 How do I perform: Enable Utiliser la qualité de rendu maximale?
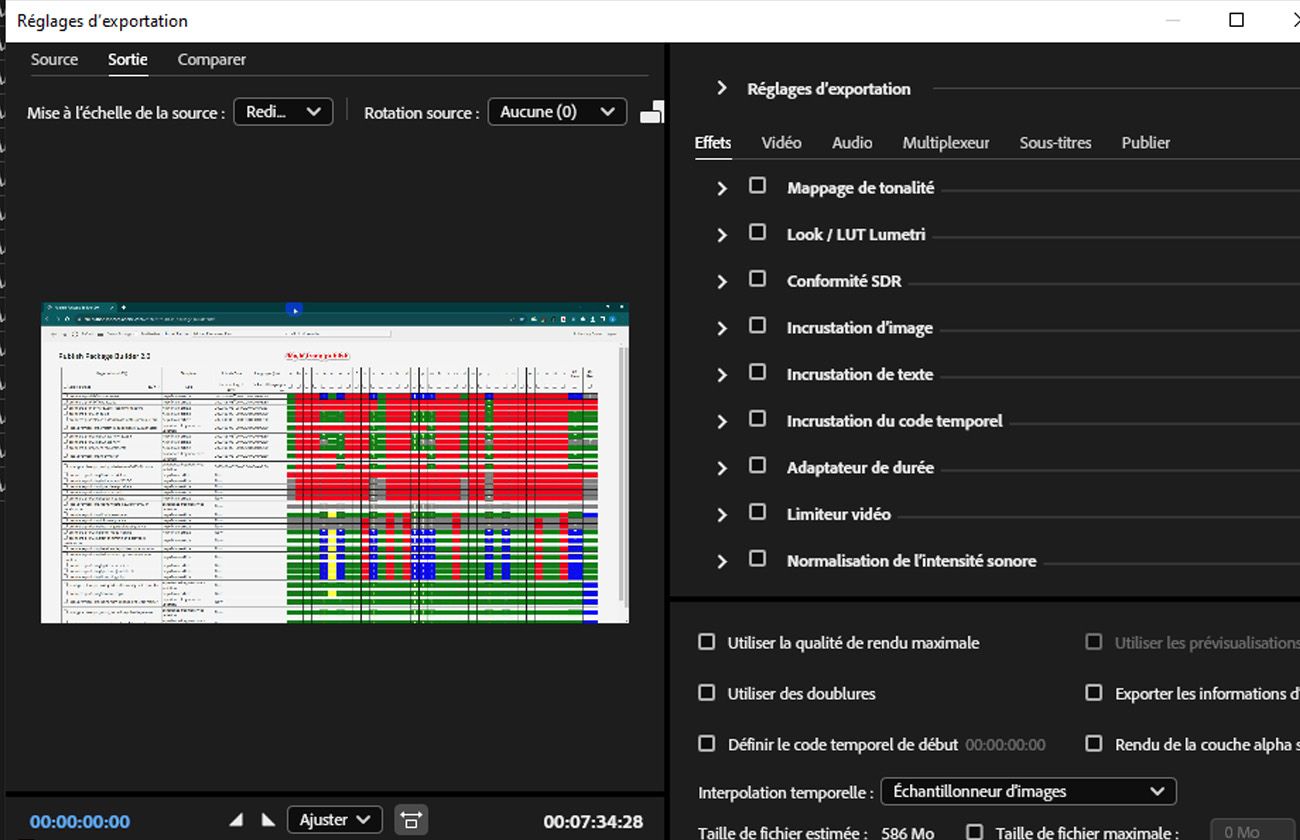pos(706,642)
